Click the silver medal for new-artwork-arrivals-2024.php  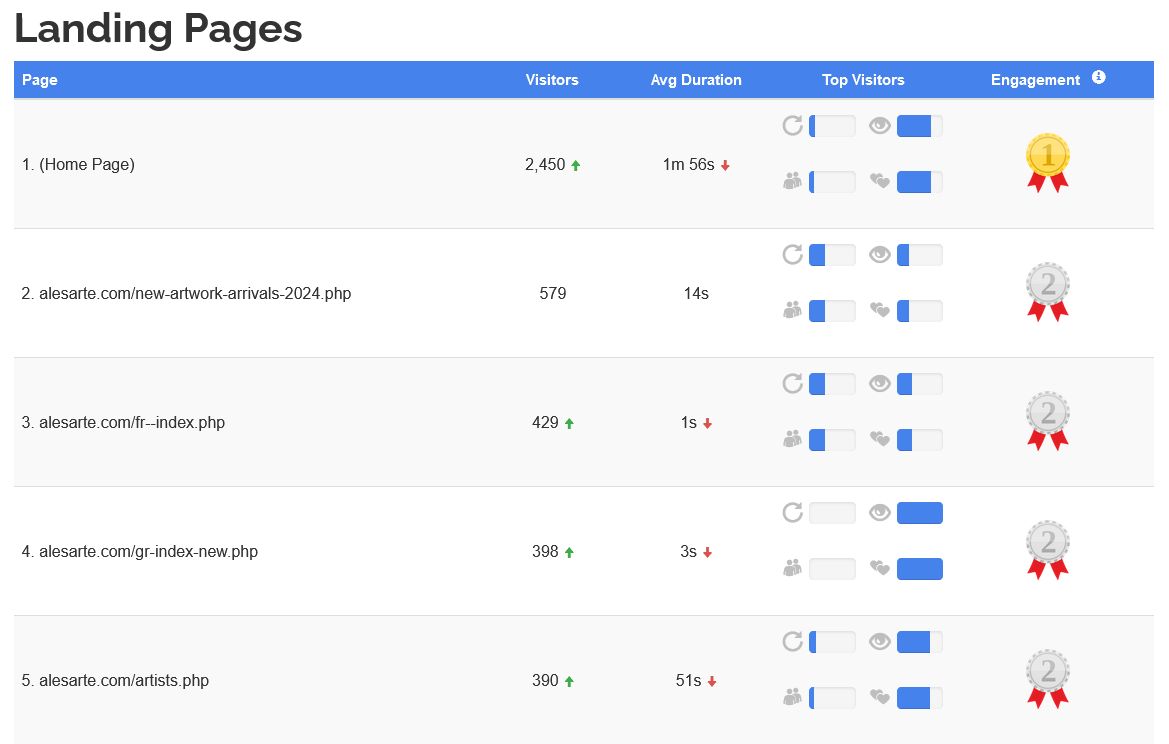(x=1047, y=291)
